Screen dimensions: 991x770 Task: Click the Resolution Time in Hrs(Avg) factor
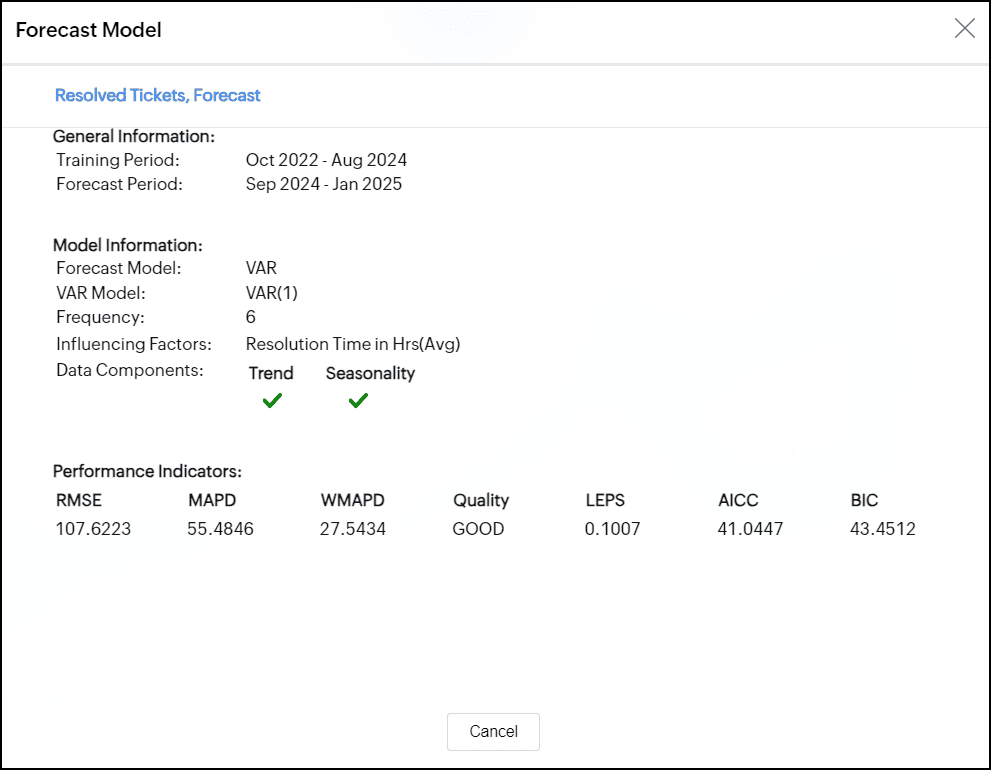pos(353,344)
